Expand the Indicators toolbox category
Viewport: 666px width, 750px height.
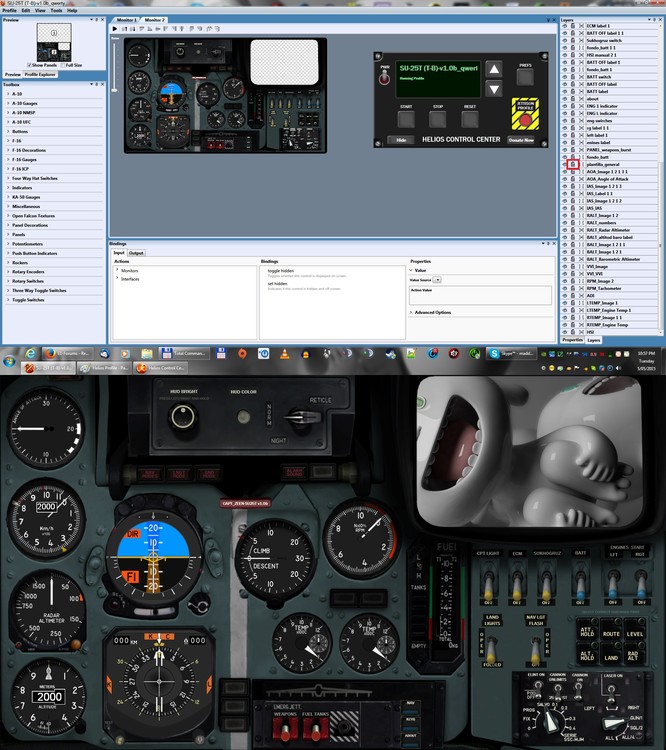(8, 188)
